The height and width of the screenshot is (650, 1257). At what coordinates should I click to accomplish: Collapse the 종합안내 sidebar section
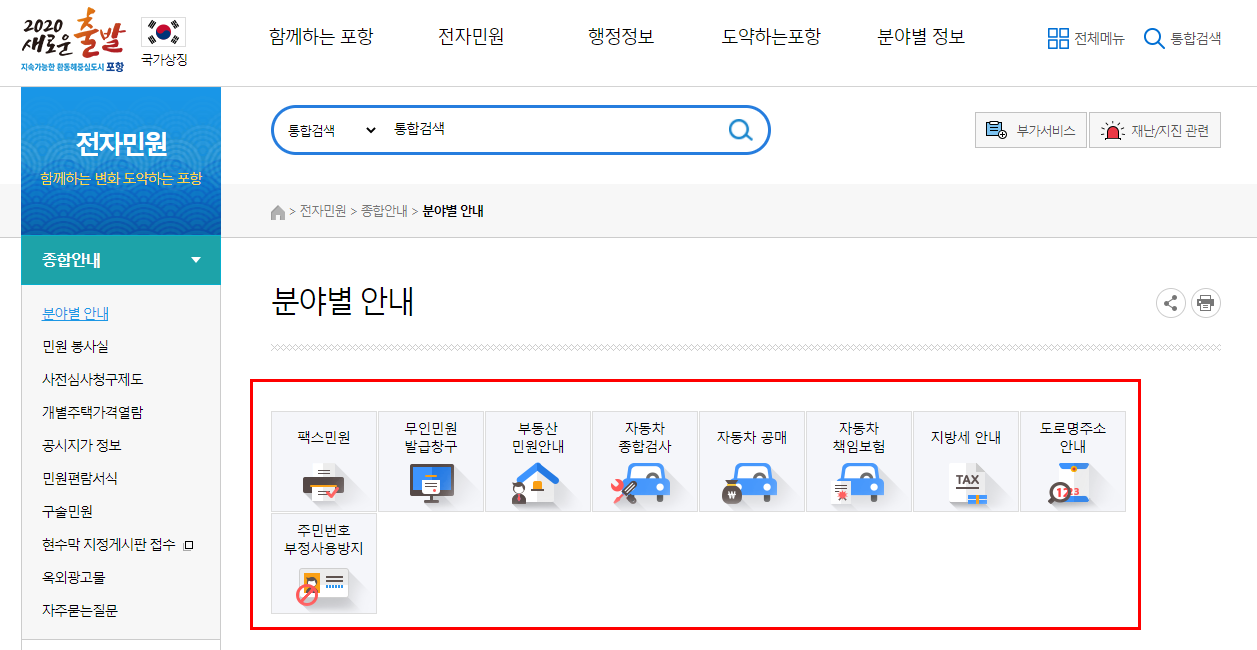tap(121, 261)
